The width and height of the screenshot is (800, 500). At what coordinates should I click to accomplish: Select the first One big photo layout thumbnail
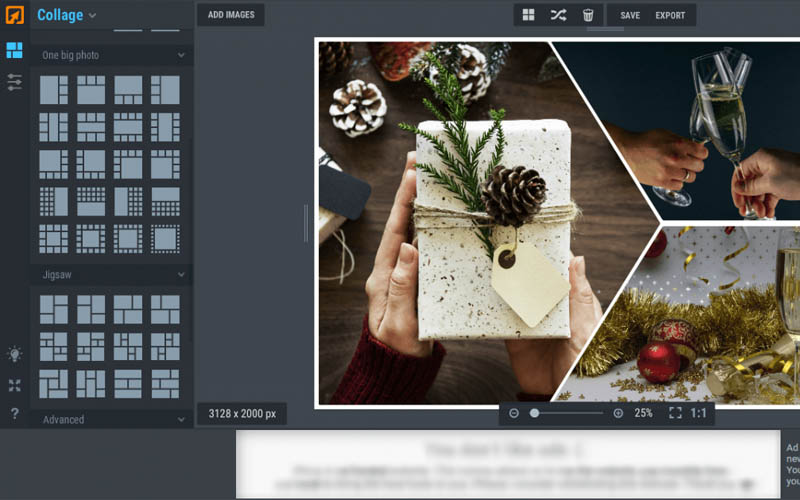pyautogui.click(x=54, y=90)
